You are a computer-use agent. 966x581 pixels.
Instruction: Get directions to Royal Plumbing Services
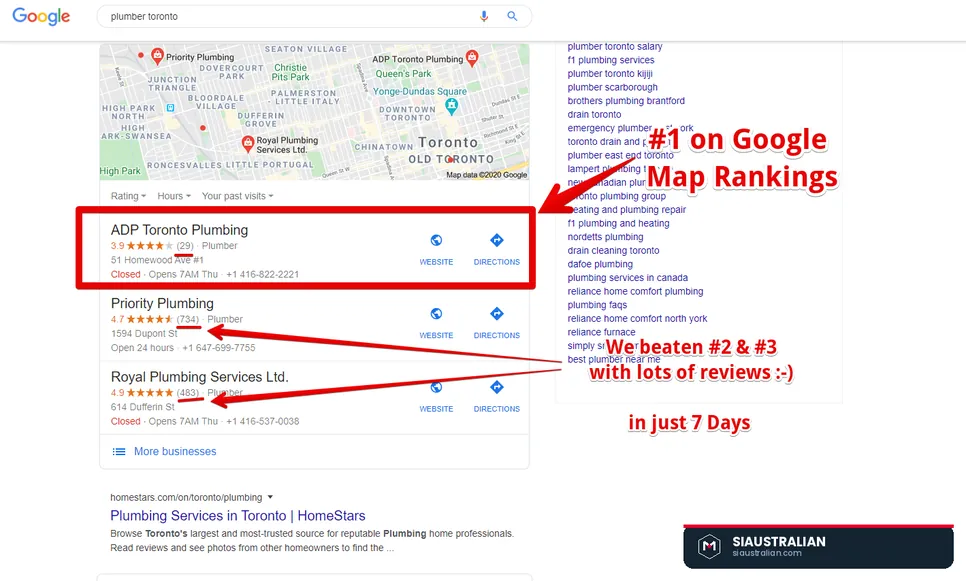tap(497, 387)
